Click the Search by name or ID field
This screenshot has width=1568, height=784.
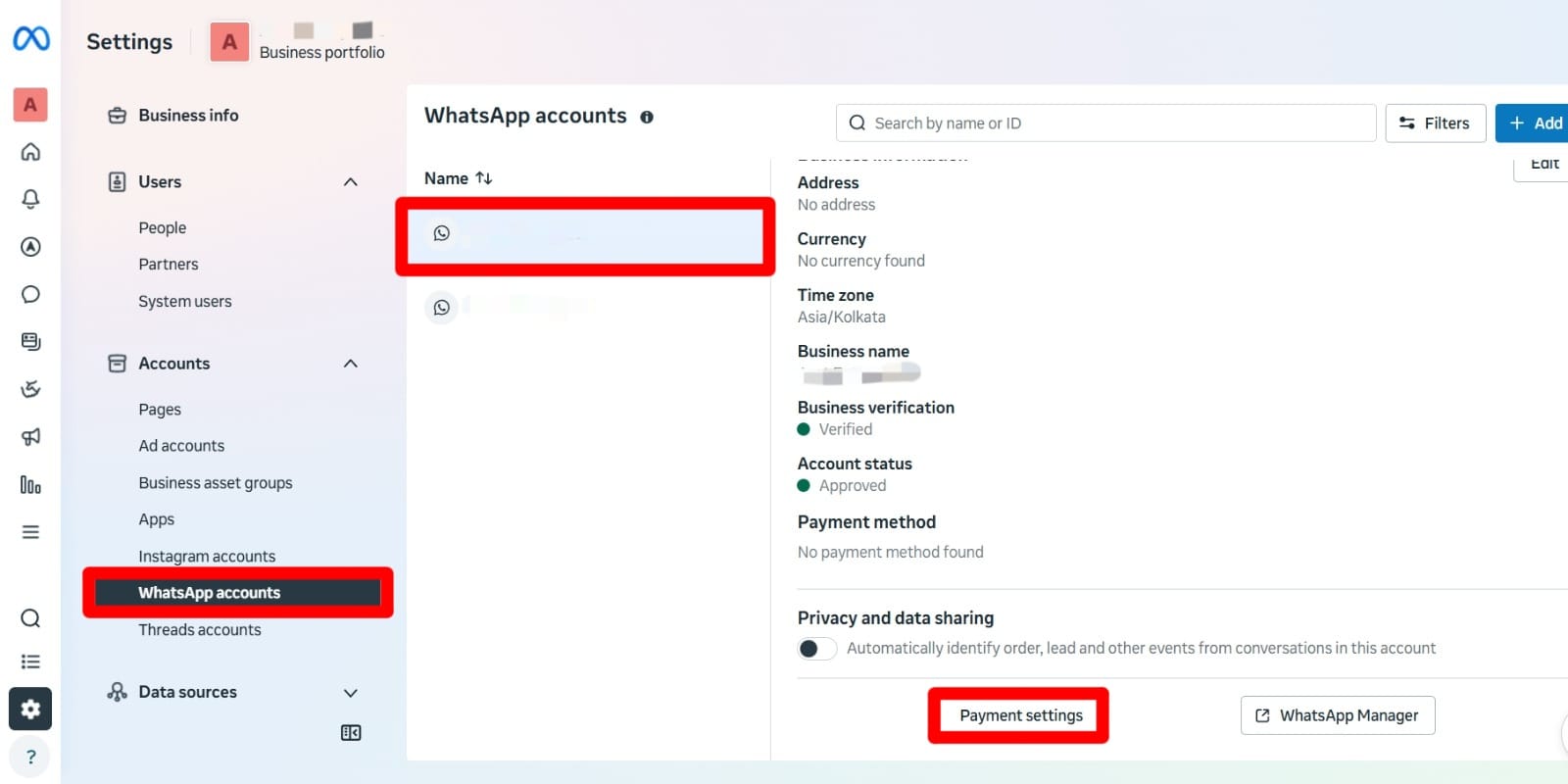(1105, 123)
